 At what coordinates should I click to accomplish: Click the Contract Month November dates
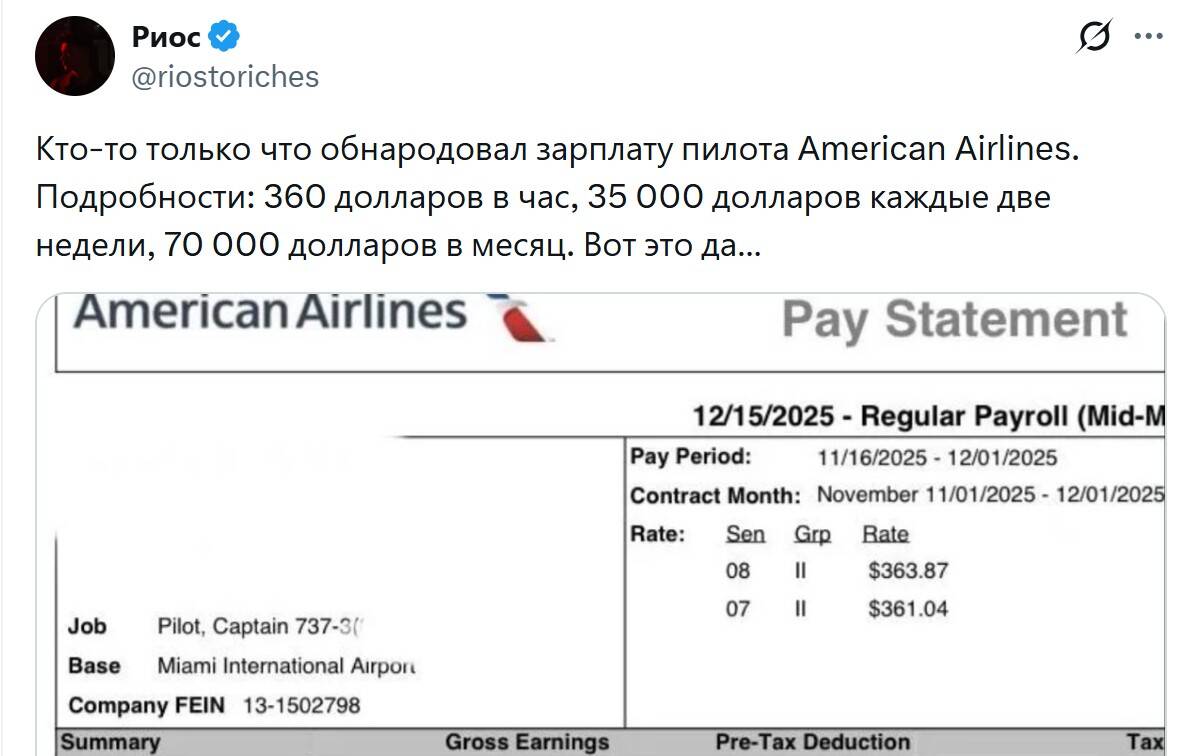[990, 495]
